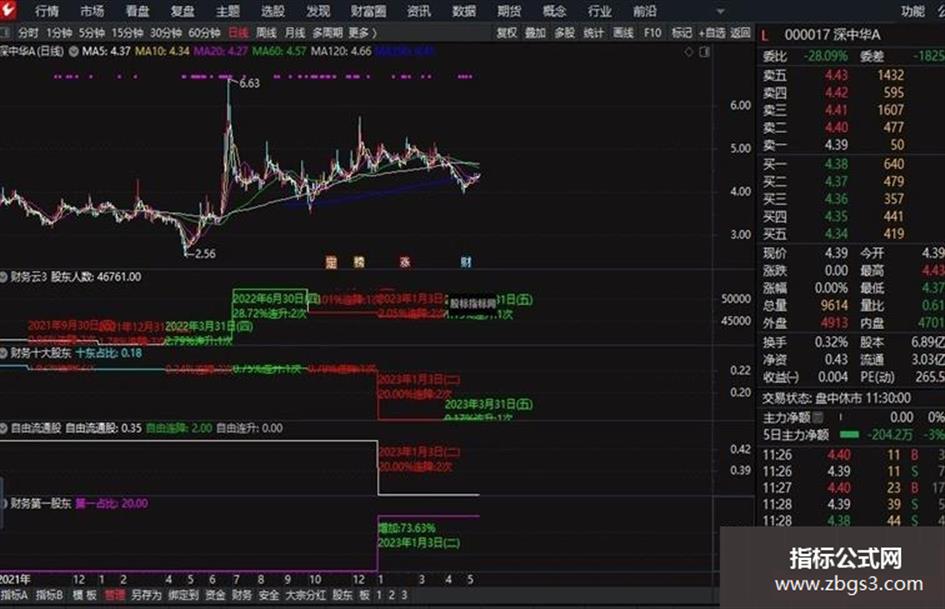The height and width of the screenshot is (609, 945).
Task: Open the 前沿 menu
Action: (x=645, y=11)
